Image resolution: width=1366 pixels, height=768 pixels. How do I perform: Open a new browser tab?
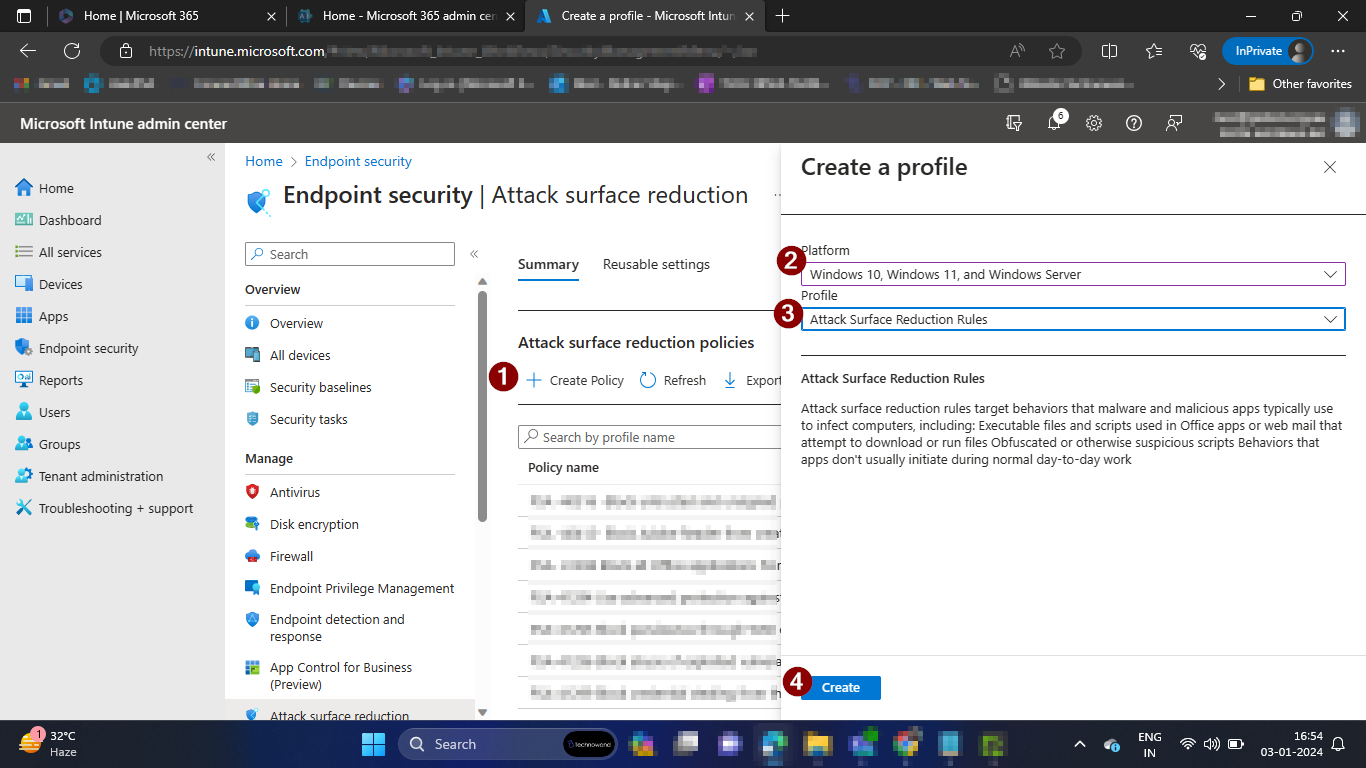tap(783, 16)
